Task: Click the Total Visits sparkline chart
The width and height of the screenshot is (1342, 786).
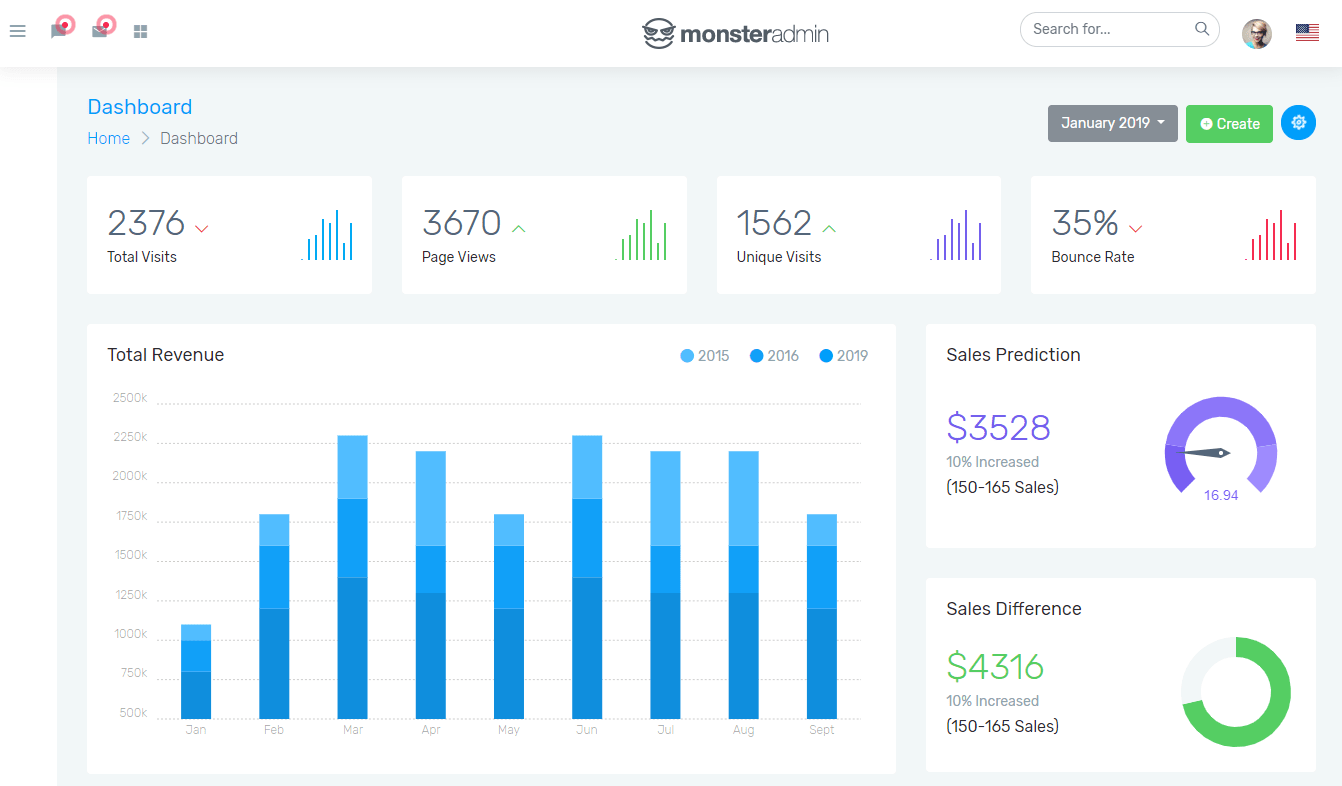Action: click(x=327, y=235)
